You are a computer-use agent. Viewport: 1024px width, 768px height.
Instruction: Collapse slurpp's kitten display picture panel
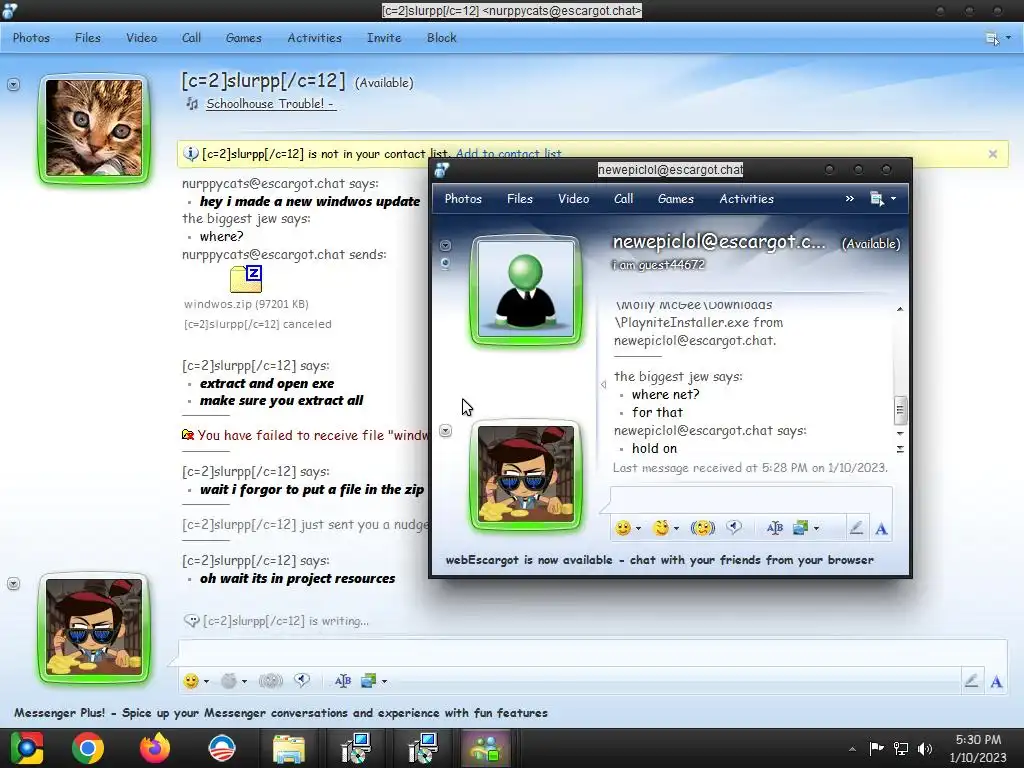[x=14, y=85]
